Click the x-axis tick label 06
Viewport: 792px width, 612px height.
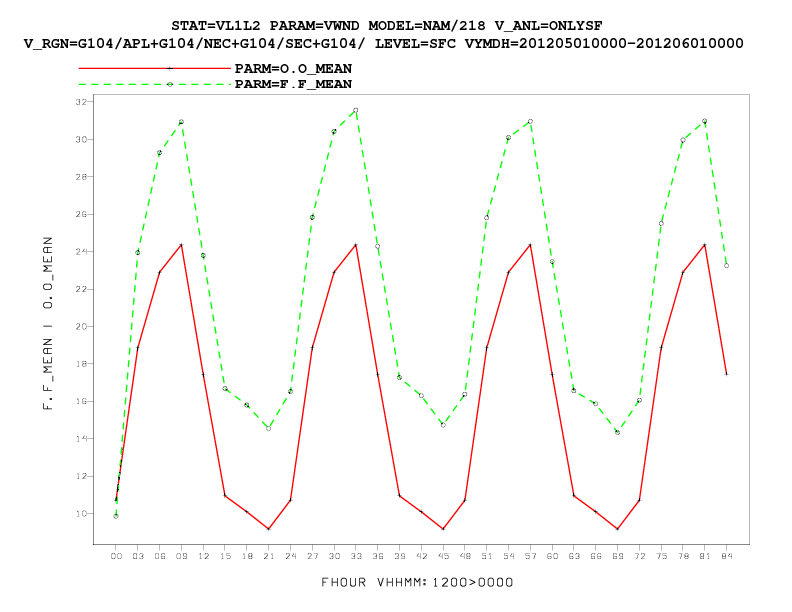click(x=160, y=556)
